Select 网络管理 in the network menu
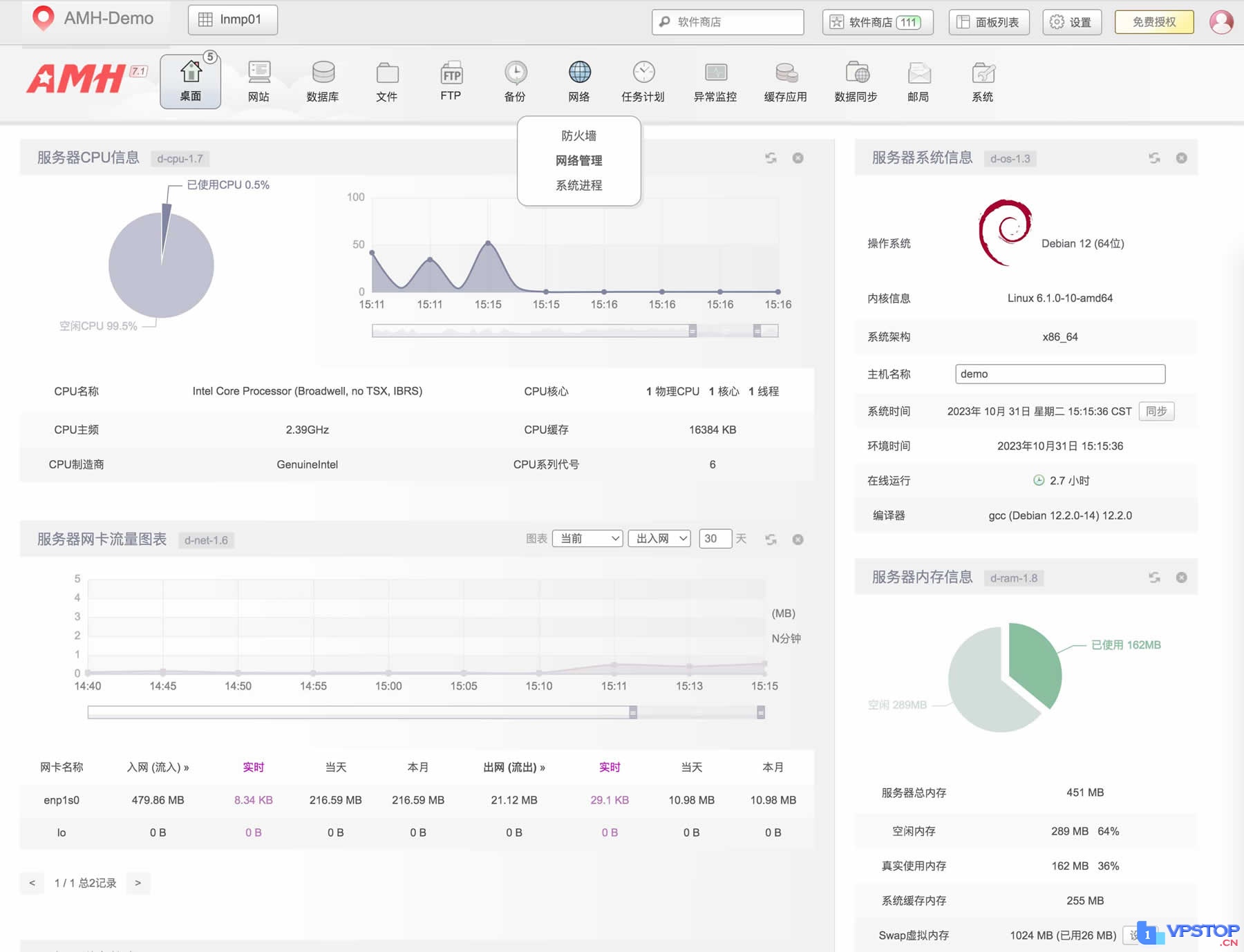 click(579, 161)
